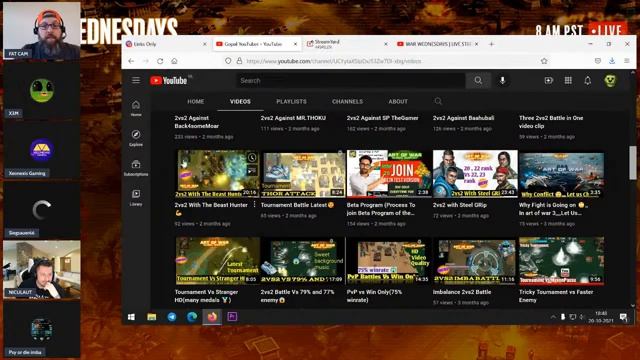Open PvP vs Win Only thumbnail
Viewport: 640px width, 360px height.
pos(389,260)
